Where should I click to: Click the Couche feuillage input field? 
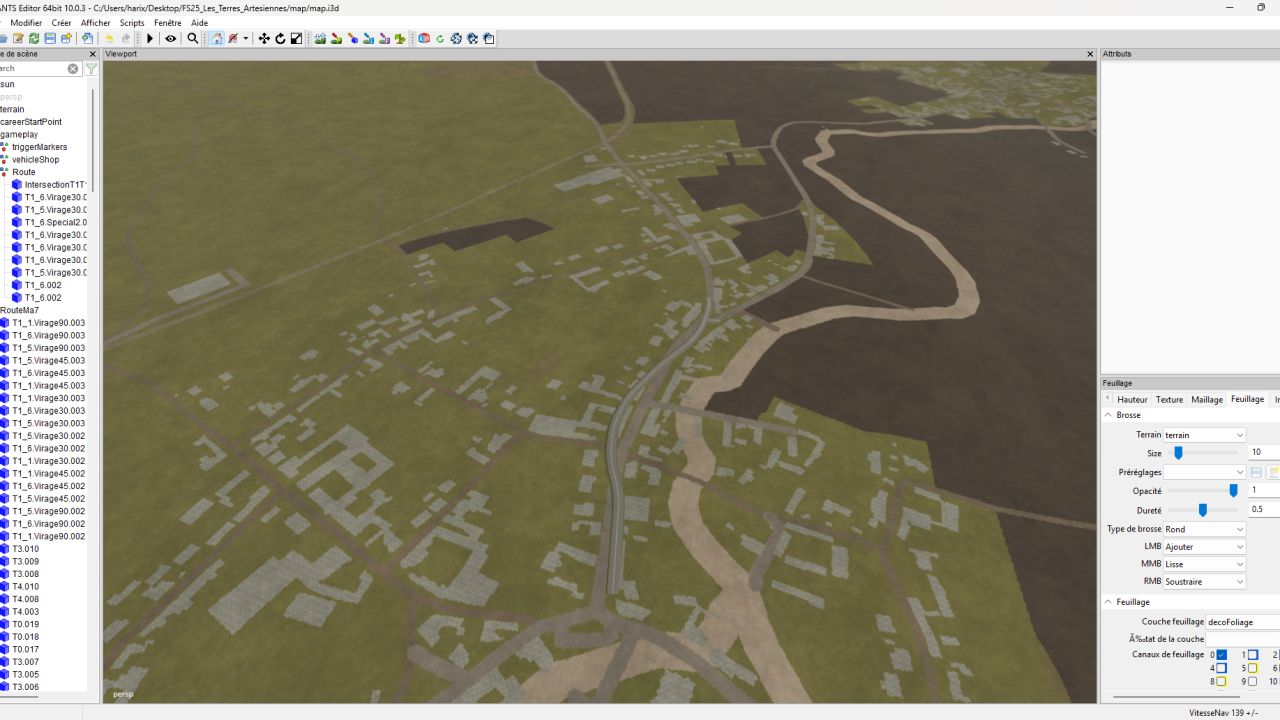(x=1243, y=622)
